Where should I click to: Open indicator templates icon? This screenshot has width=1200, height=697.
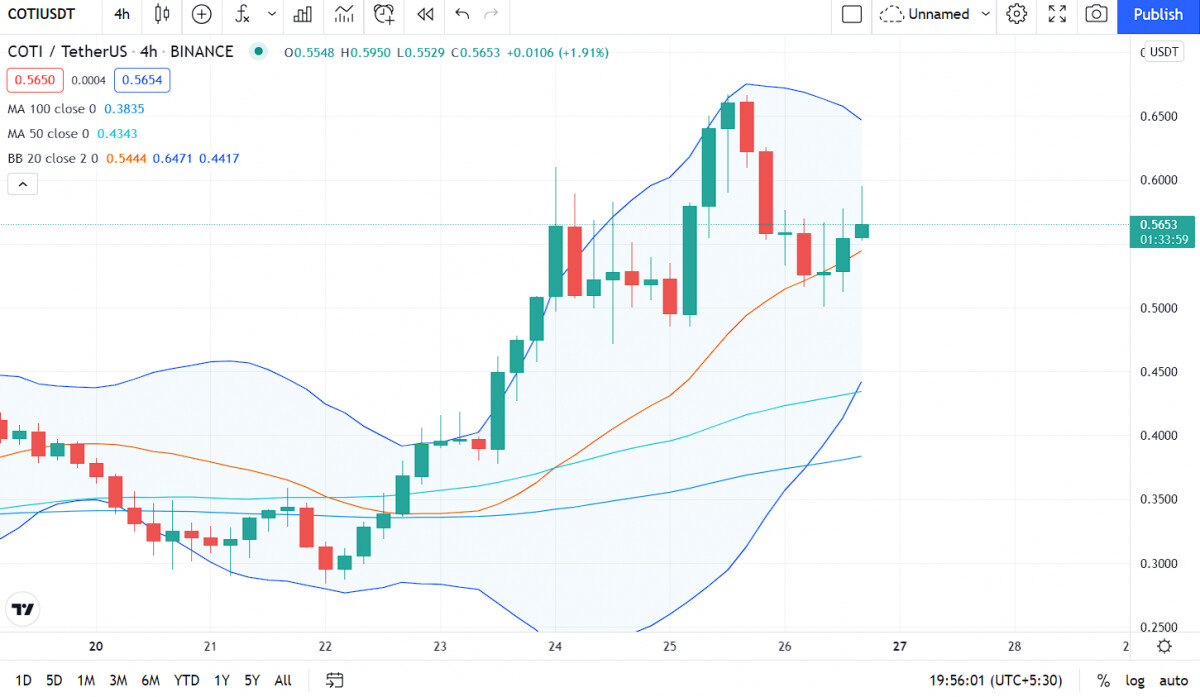coord(344,14)
